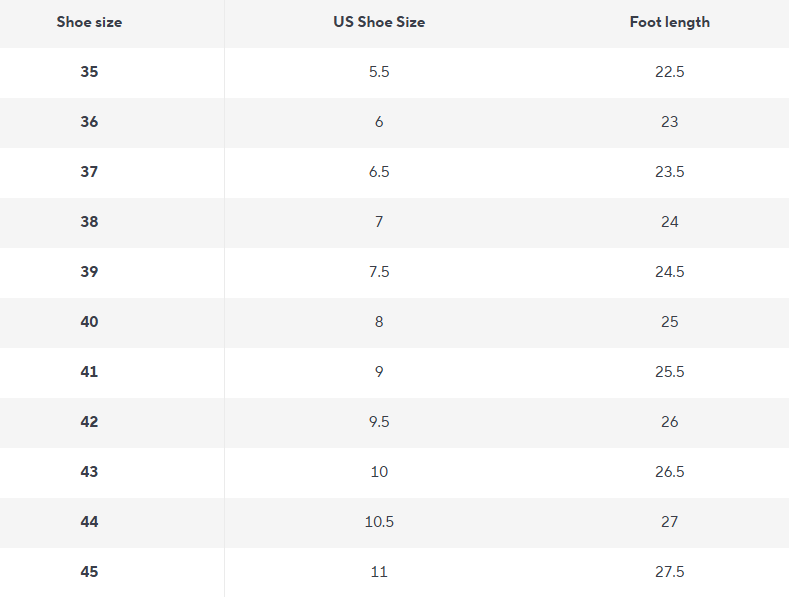Click foot length 25.5 value

pyautogui.click(x=669, y=372)
